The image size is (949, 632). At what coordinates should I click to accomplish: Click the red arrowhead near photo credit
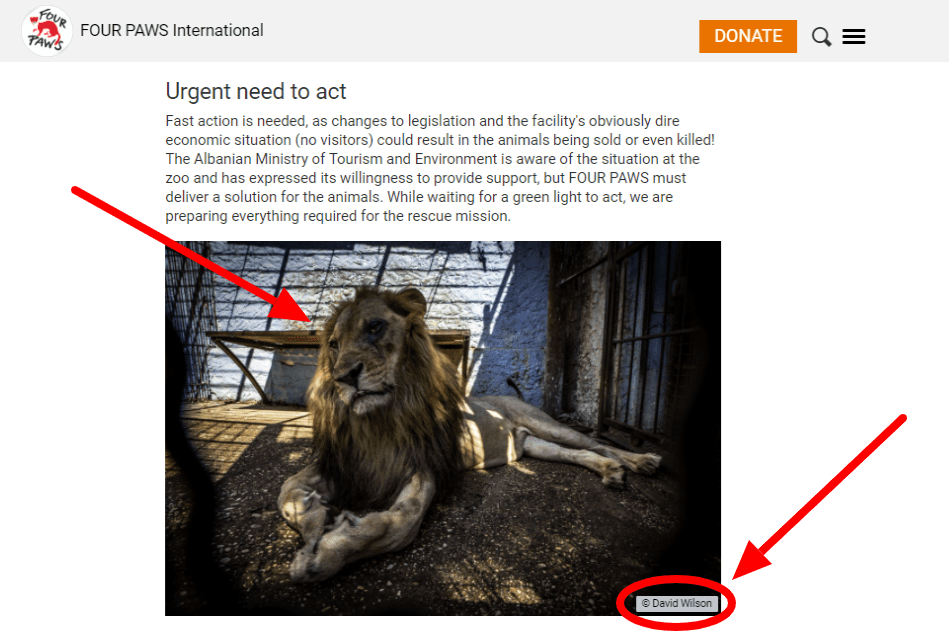746,565
